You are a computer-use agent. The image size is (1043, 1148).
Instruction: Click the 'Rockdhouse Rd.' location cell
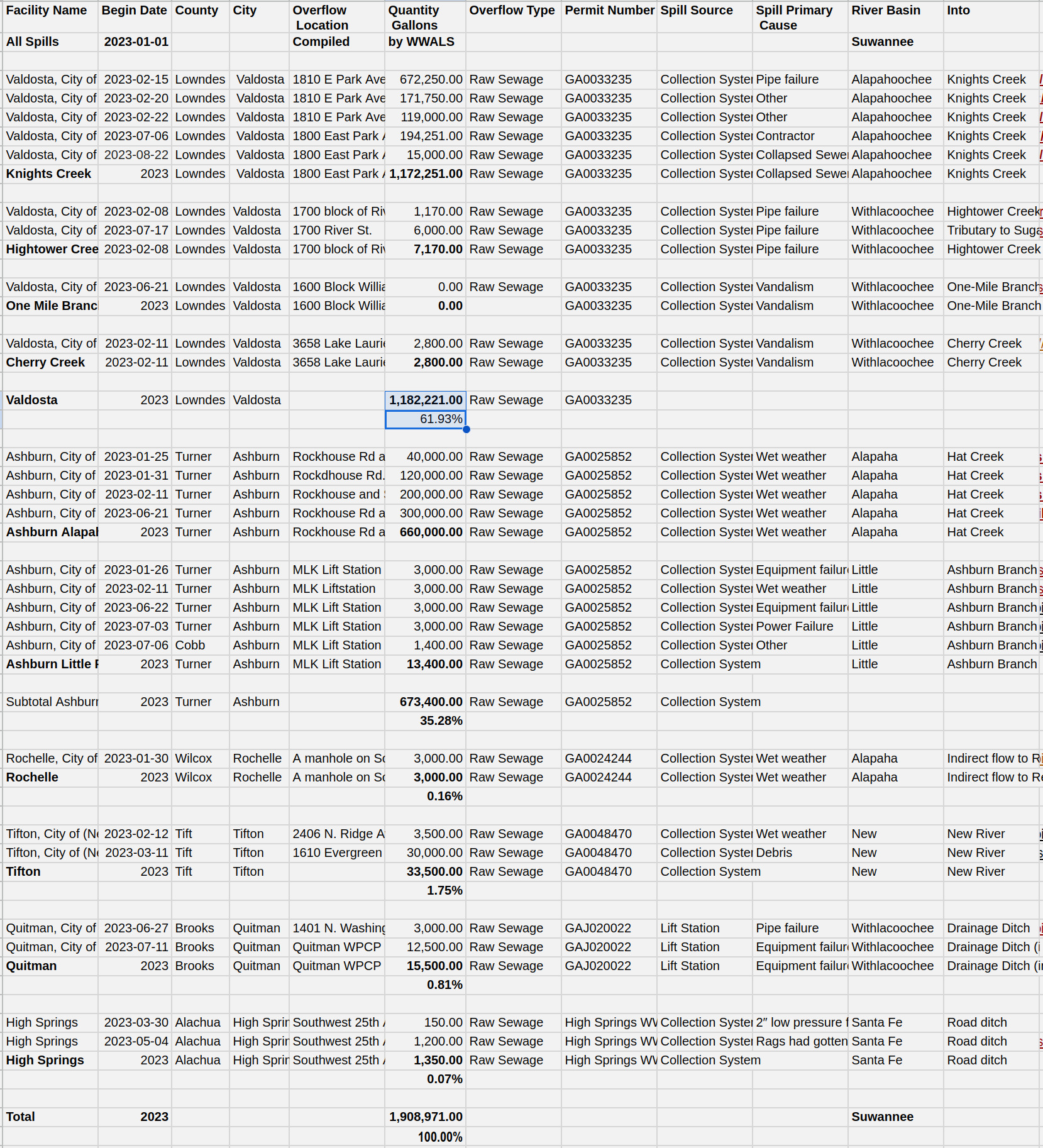tap(337, 476)
